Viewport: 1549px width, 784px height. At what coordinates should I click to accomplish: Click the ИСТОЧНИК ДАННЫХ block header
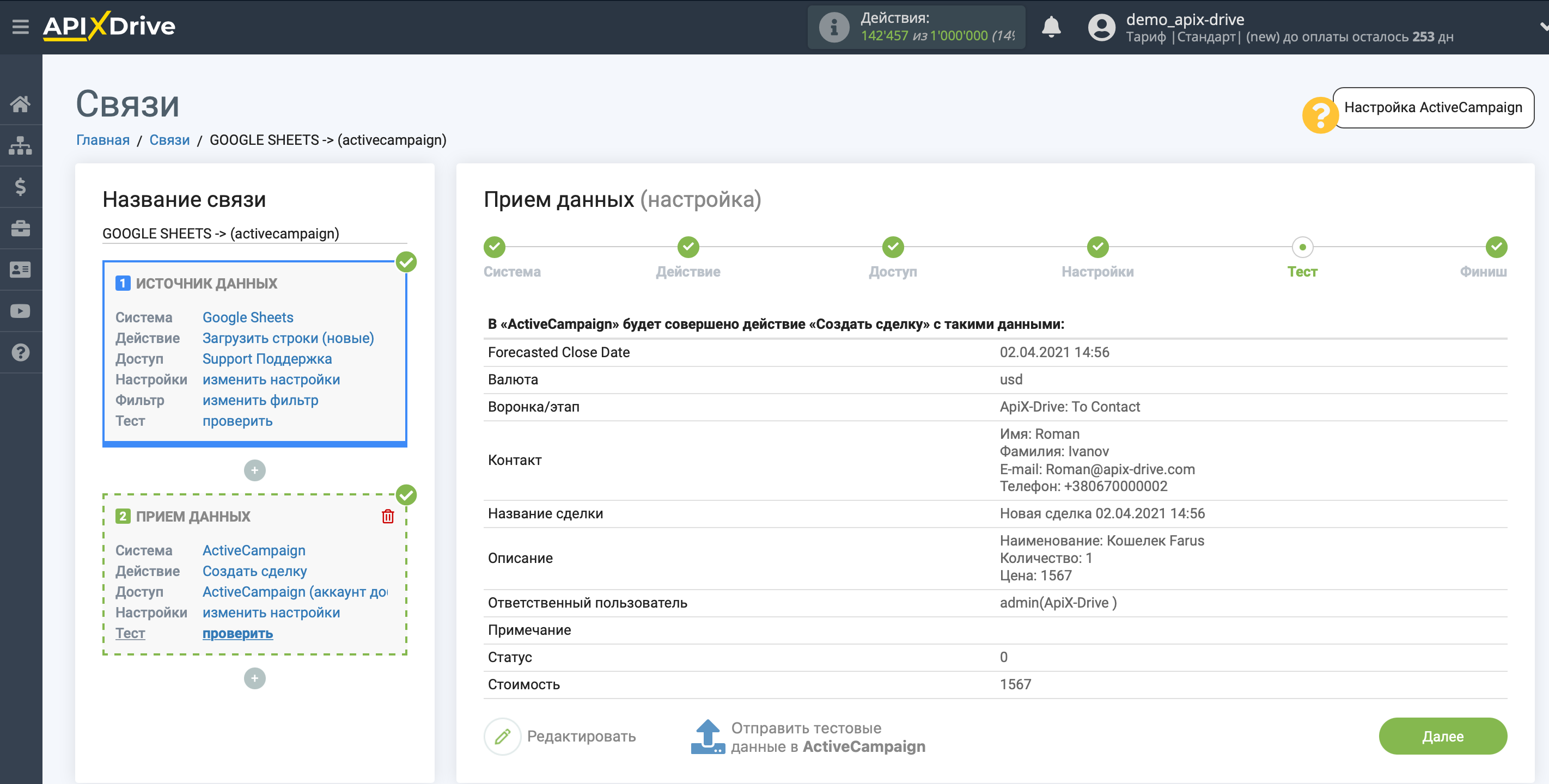206,284
